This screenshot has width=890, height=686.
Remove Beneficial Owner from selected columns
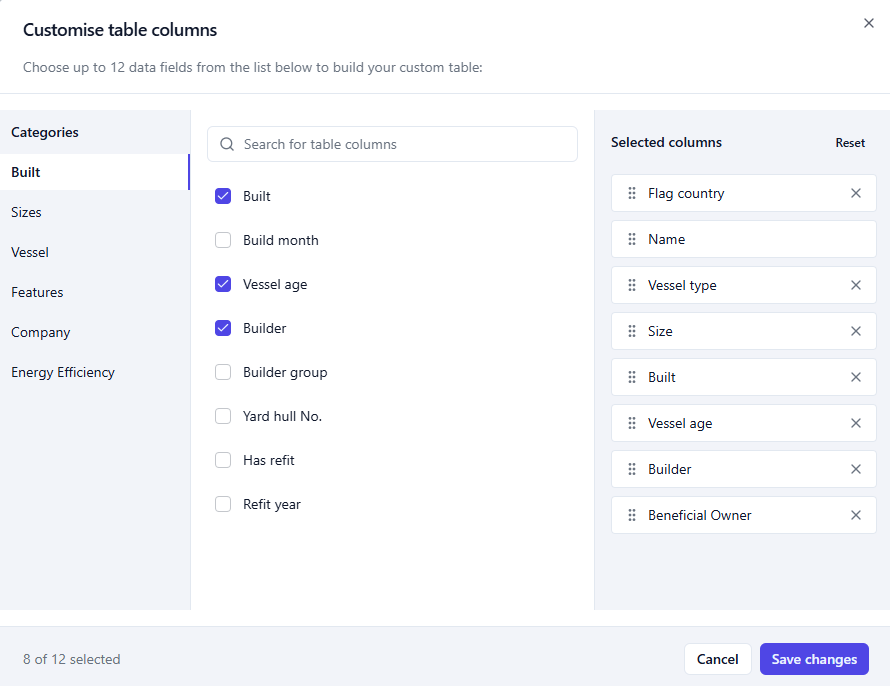click(x=856, y=515)
